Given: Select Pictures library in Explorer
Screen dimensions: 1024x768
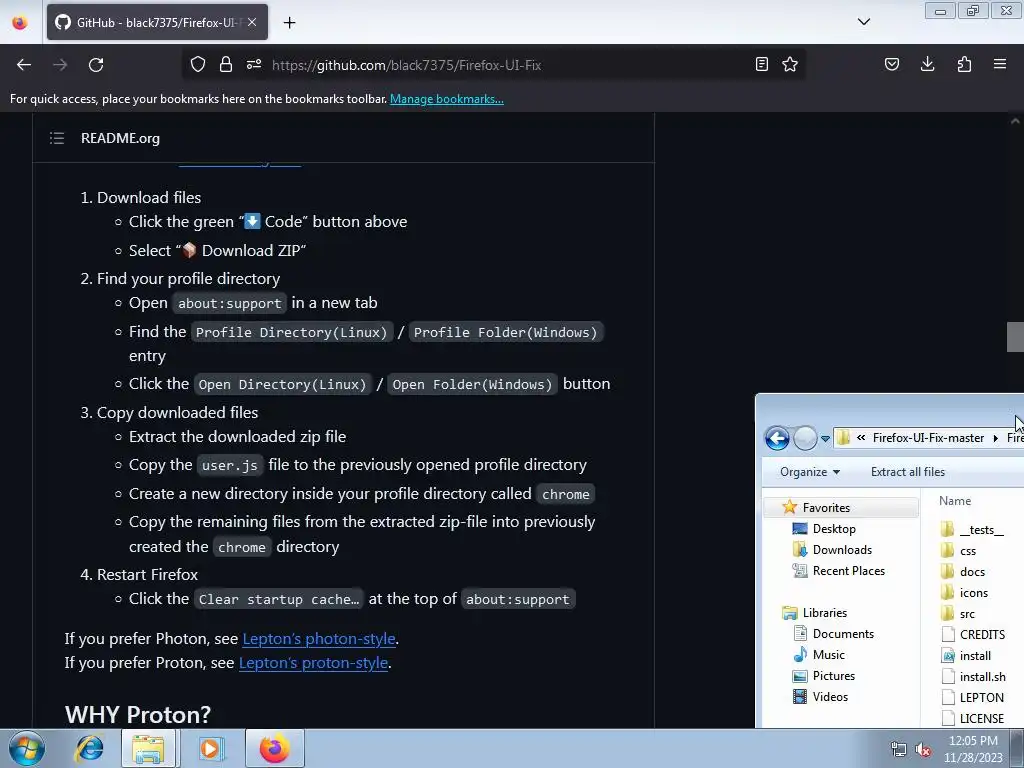Looking at the screenshot, I should [833, 676].
